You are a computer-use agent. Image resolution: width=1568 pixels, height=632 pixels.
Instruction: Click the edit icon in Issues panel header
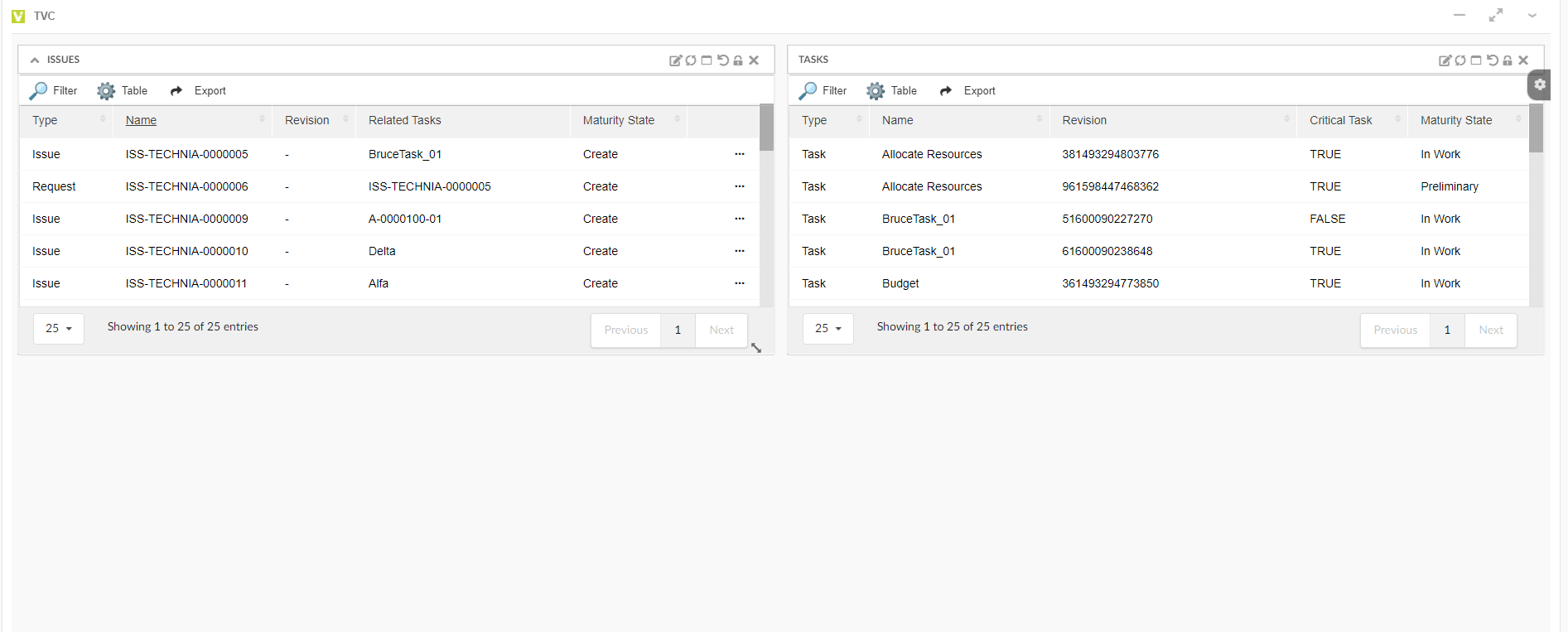(675, 60)
